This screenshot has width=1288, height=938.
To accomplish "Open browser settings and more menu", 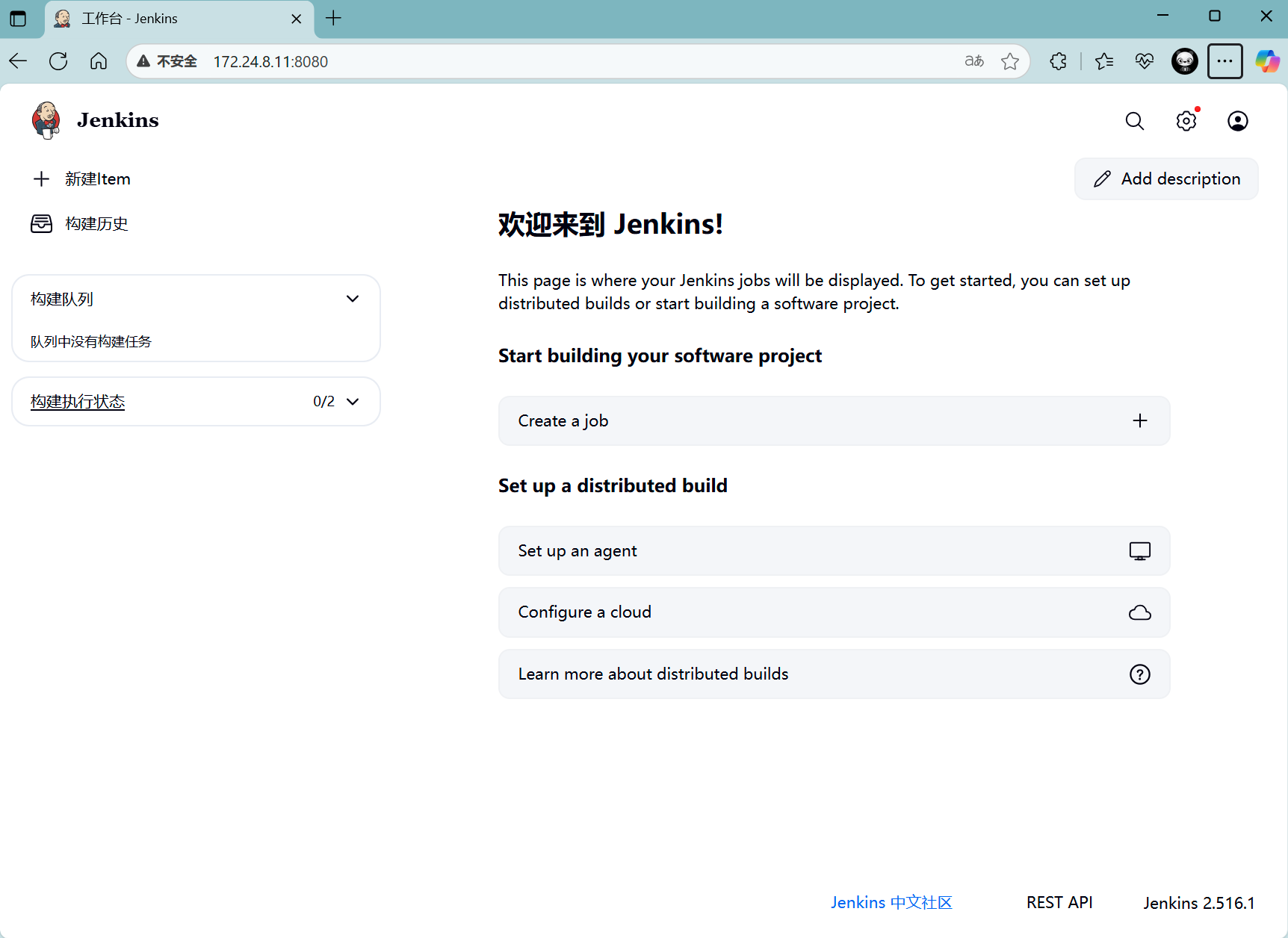I will [x=1224, y=61].
